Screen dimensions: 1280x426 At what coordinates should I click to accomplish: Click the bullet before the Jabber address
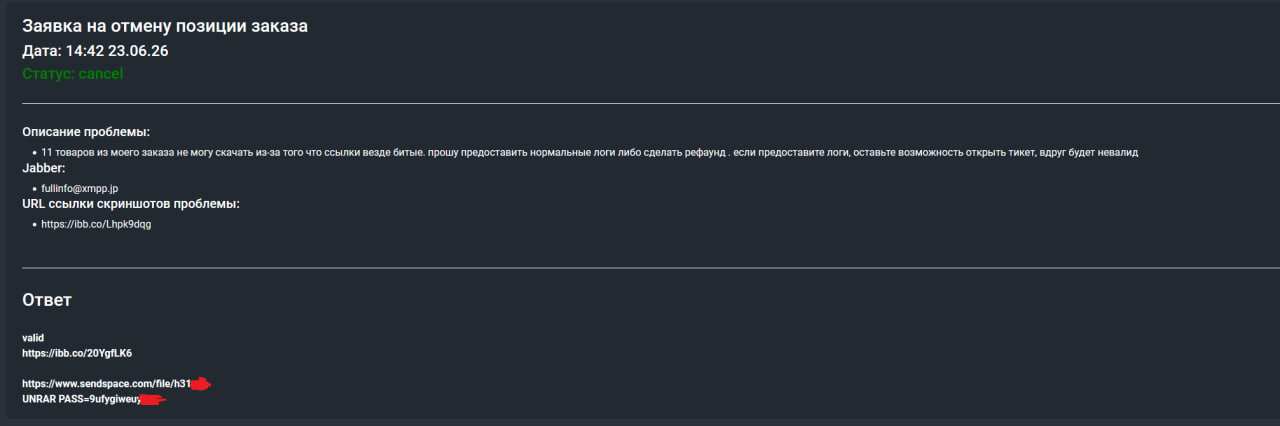[x=35, y=189]
